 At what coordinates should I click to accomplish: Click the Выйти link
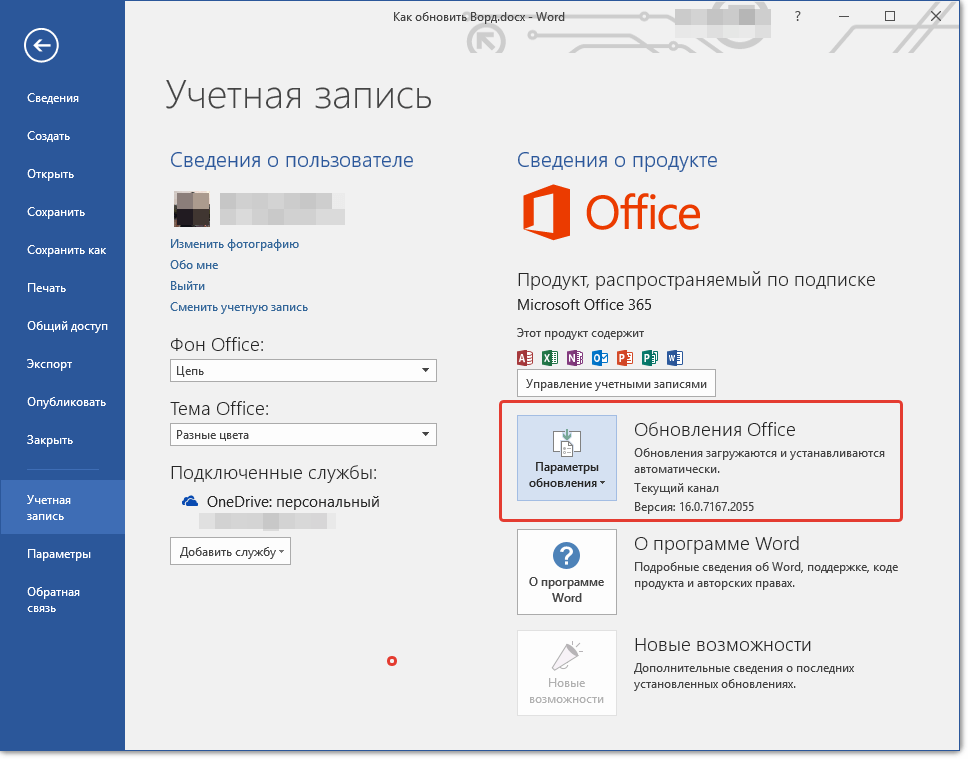[187, 286]
